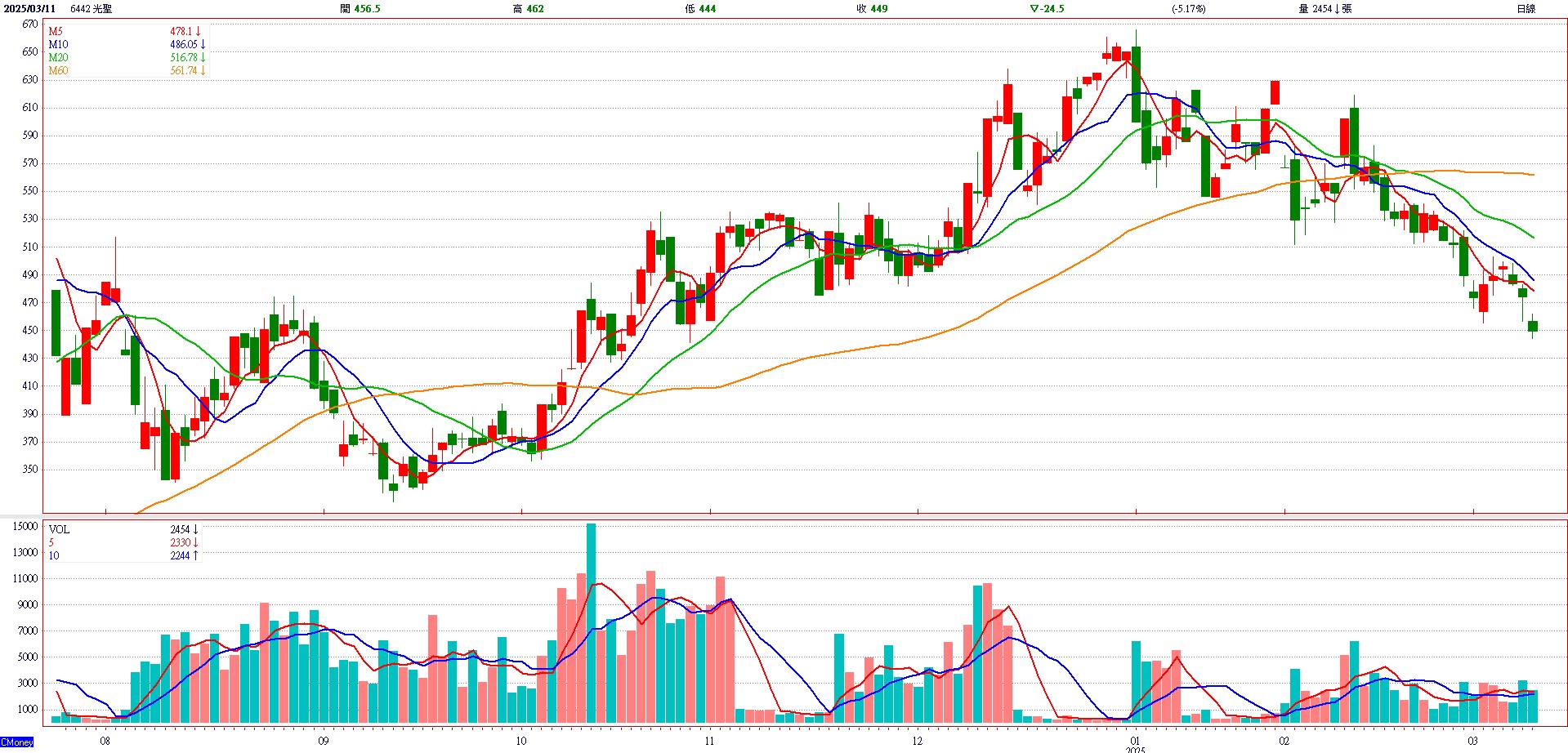Click the 430 price axis label

[30, 358]
